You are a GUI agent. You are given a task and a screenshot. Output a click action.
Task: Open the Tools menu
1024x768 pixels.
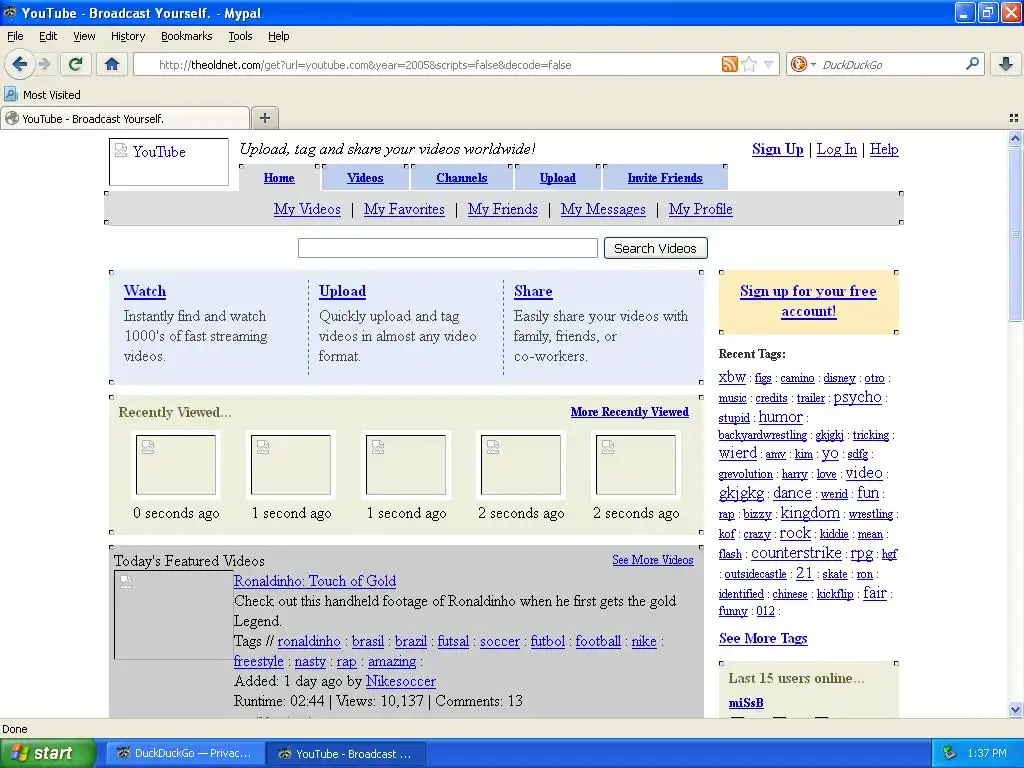click(x=240, y=36)
